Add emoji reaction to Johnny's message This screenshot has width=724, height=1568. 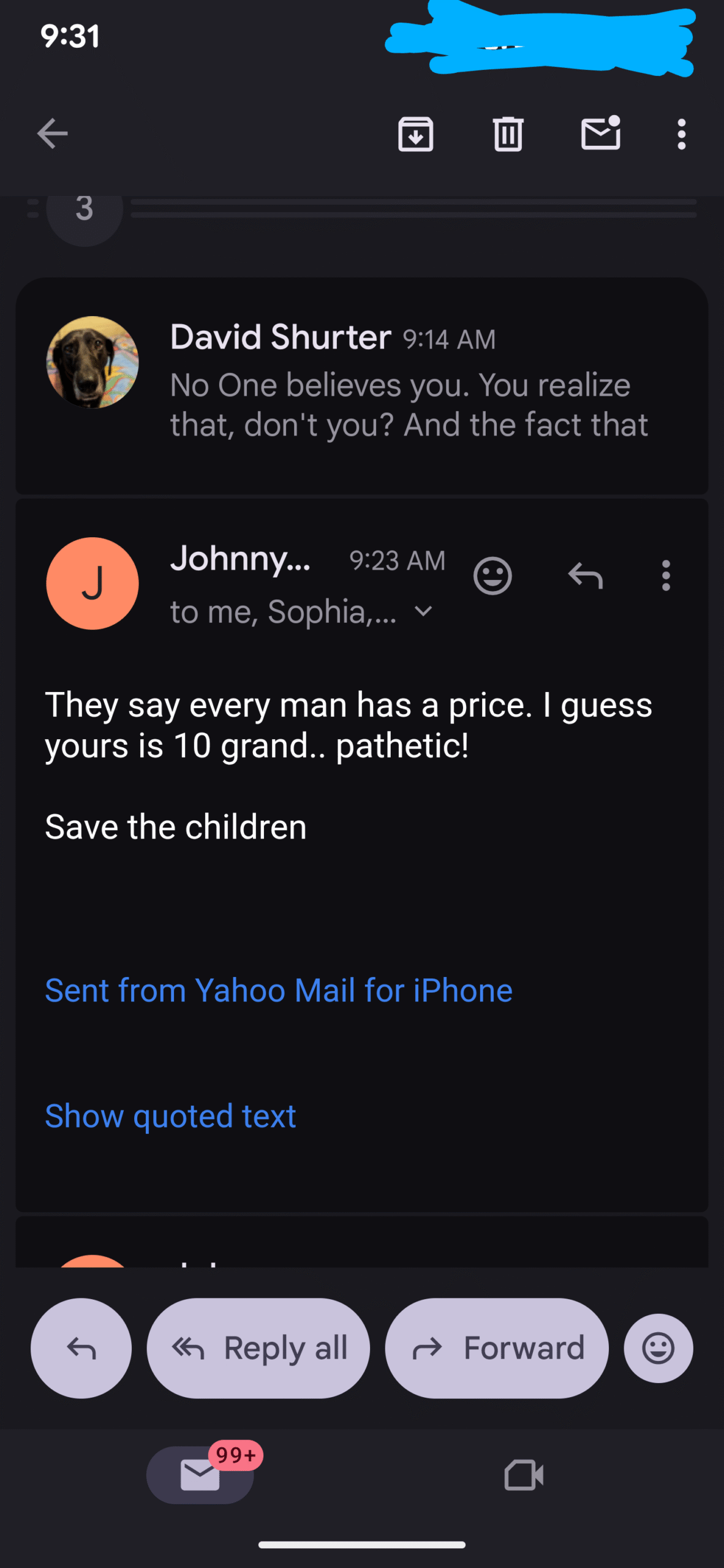492,576
